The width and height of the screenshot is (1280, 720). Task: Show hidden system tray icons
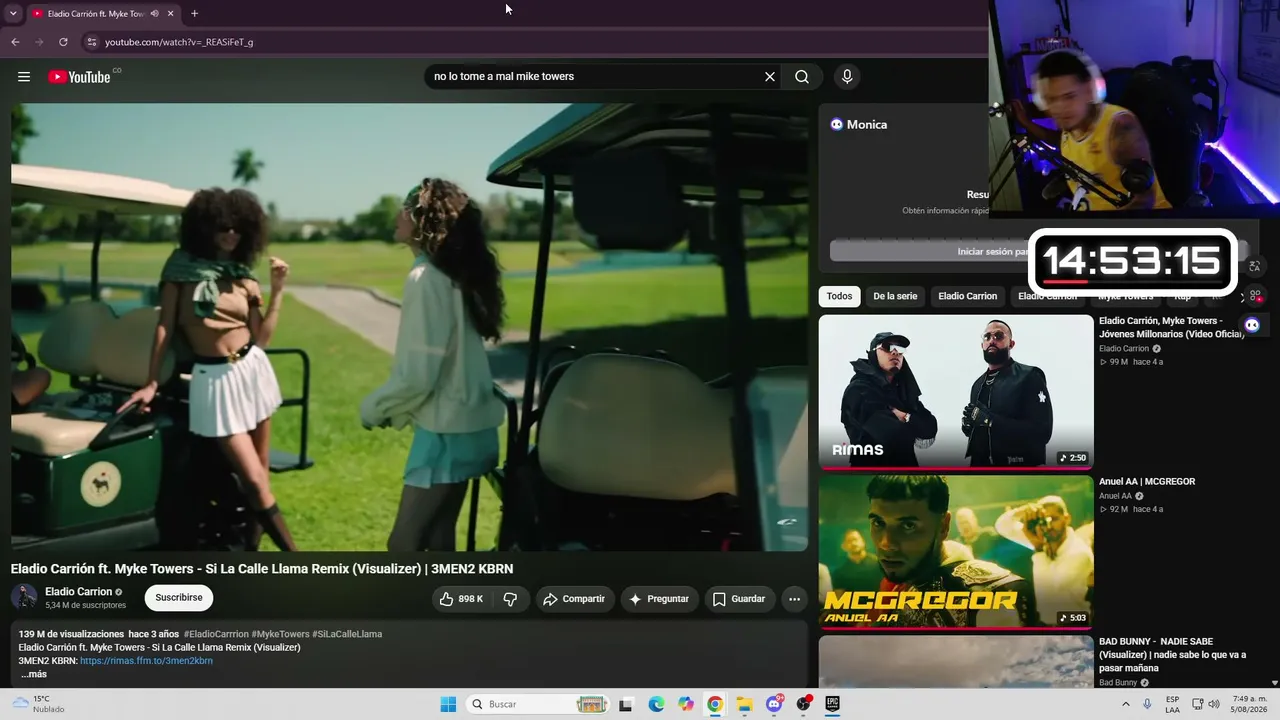(1126, 704)
